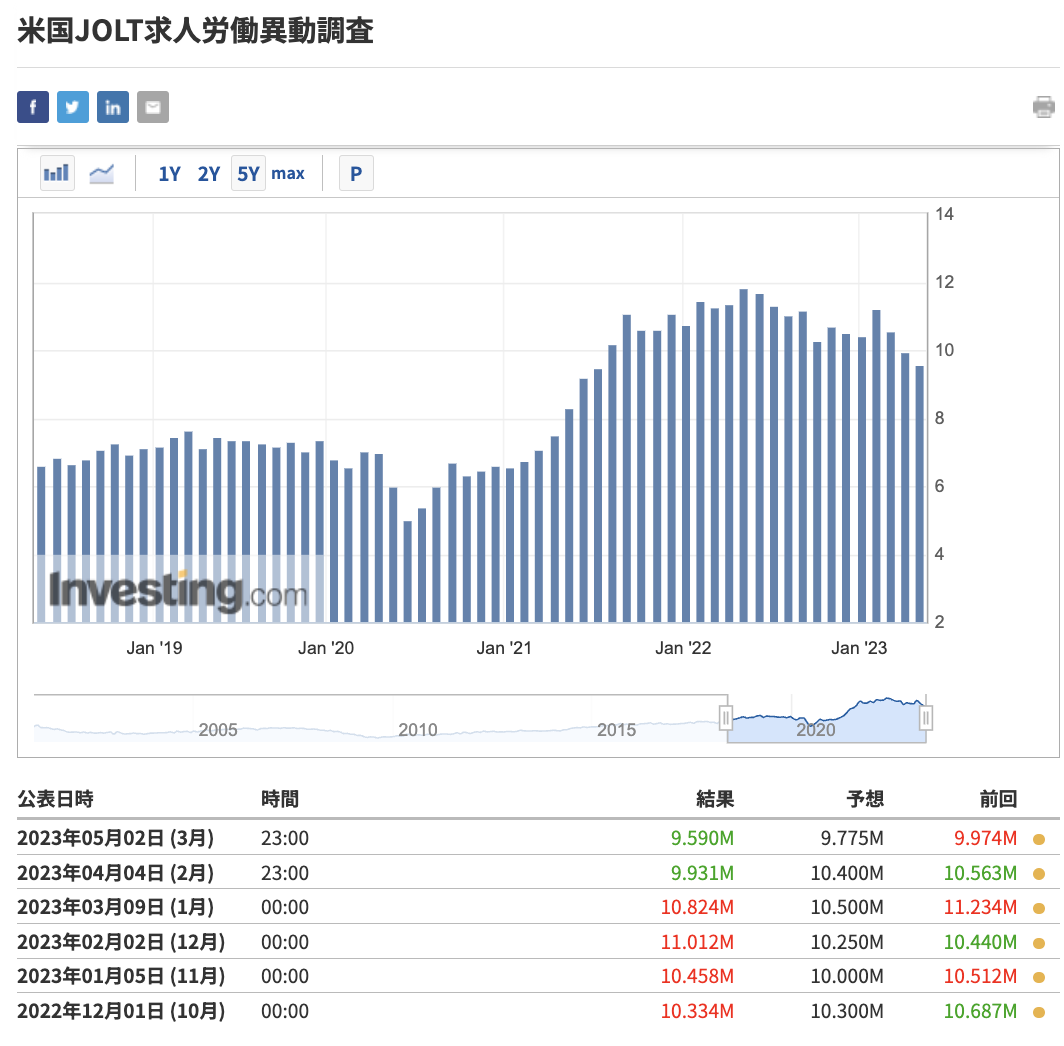Click orange dot beside 10.512M
Viewport: 1064px width, 1046px height.
pyautogui.click(x=1038, y=977)
